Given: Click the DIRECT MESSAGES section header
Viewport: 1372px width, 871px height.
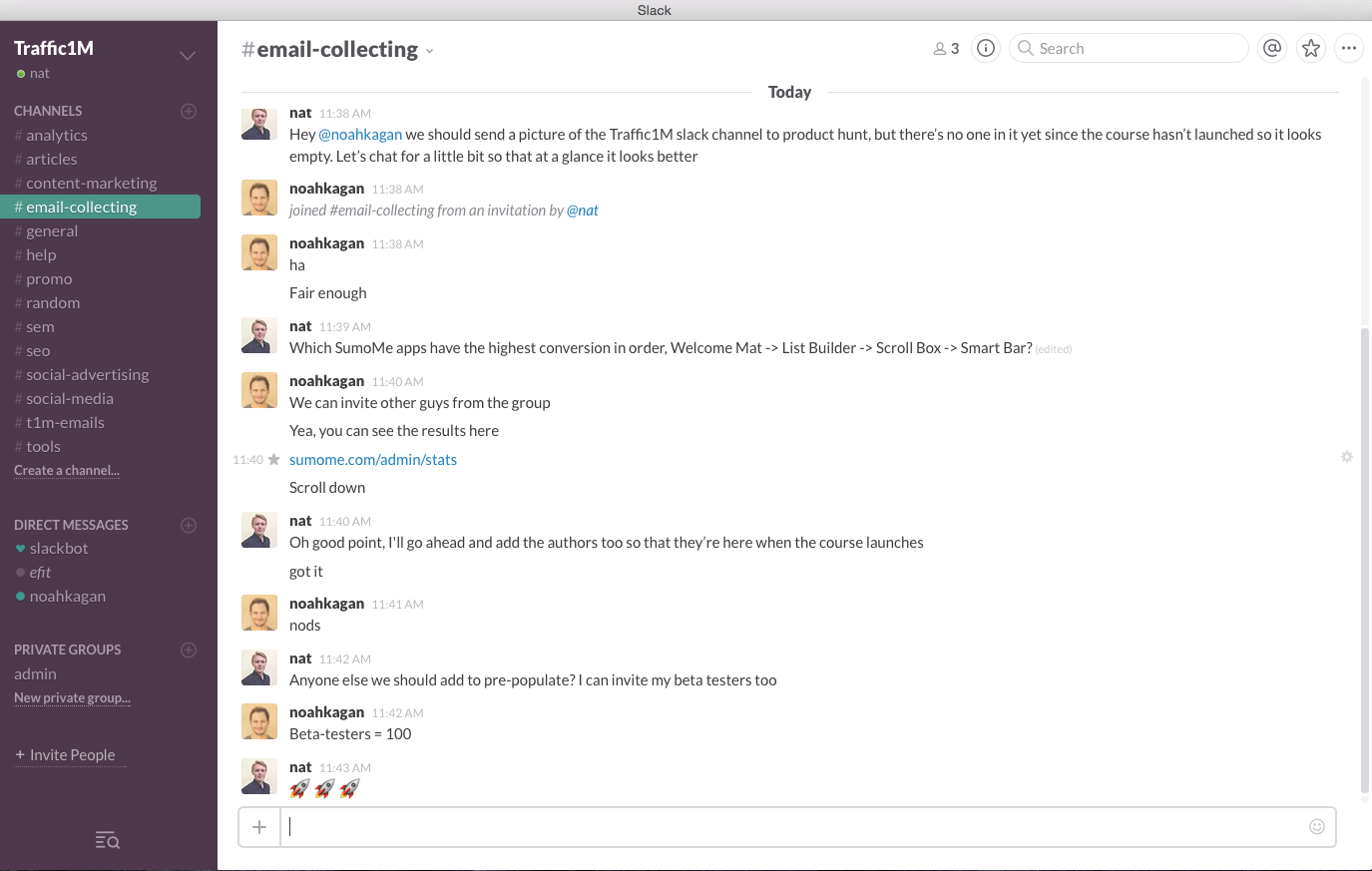Looking at the screenshot, I should tap(71, 525).
